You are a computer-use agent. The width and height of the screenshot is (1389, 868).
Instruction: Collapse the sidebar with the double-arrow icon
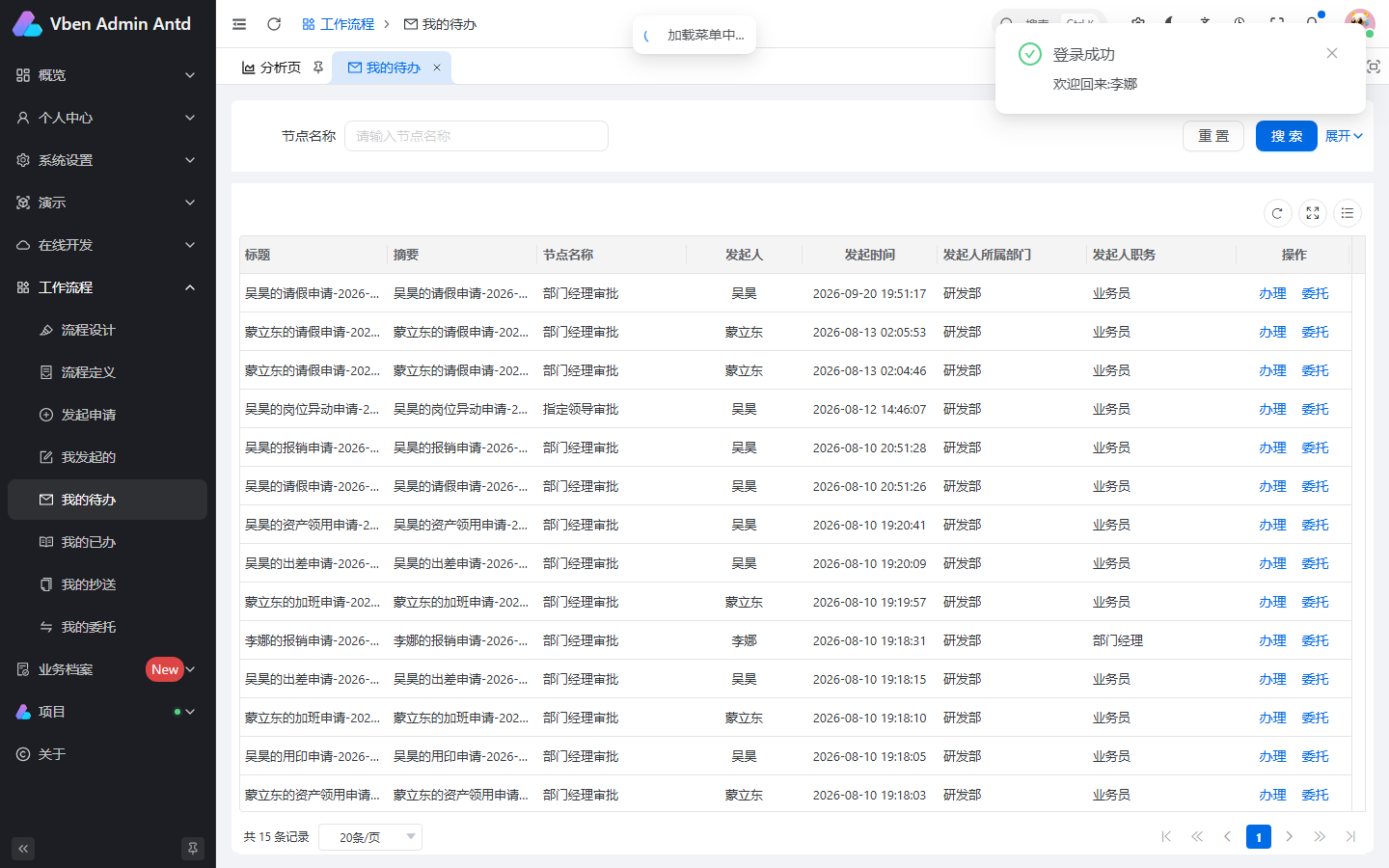tap(23, 849)
